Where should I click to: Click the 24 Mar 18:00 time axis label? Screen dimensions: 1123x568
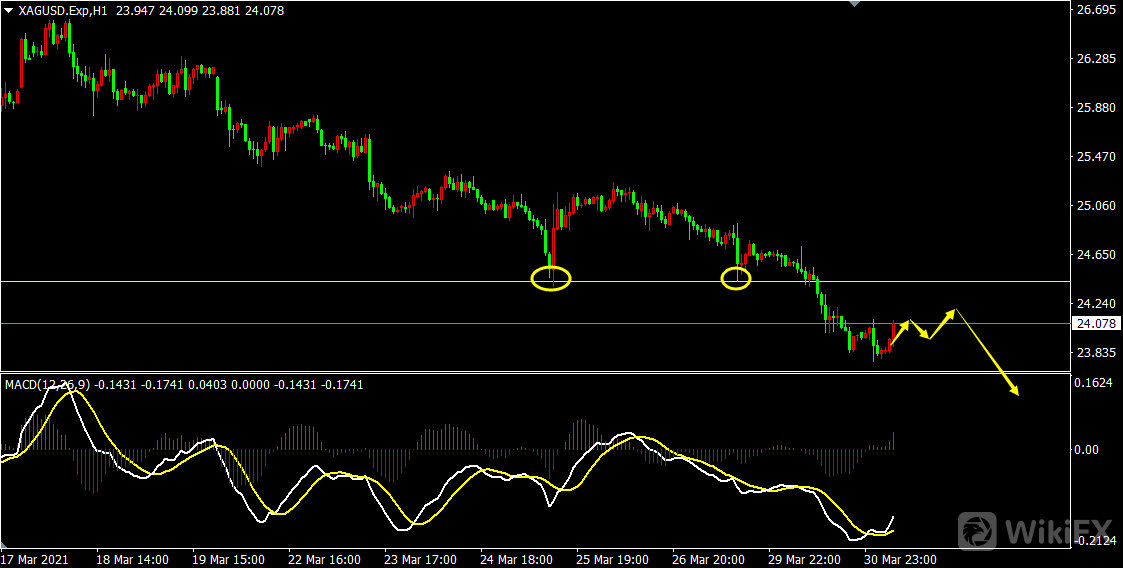tap(517, 559)
